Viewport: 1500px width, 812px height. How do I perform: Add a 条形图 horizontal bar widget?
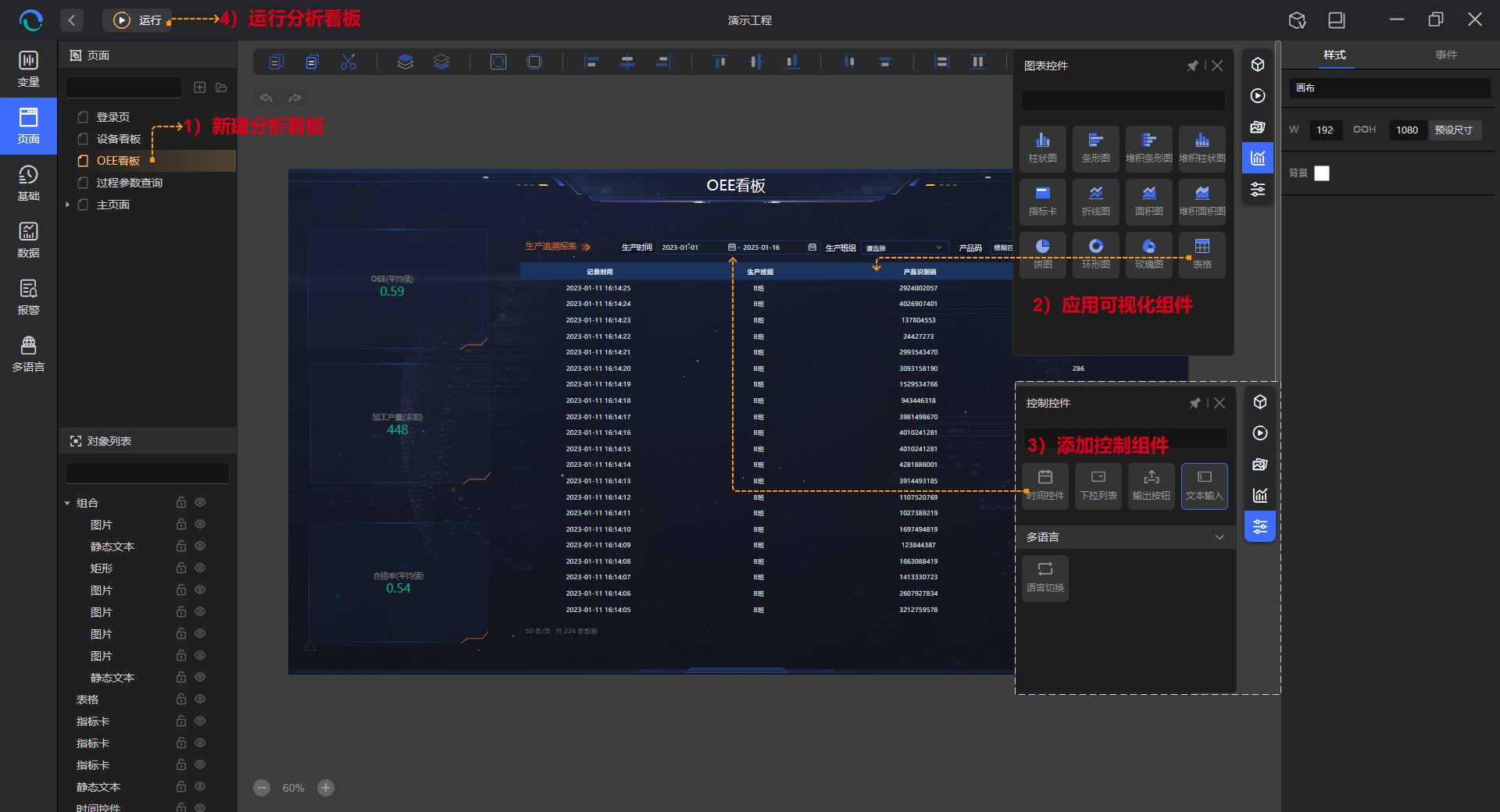click(x=1096, y=148)
